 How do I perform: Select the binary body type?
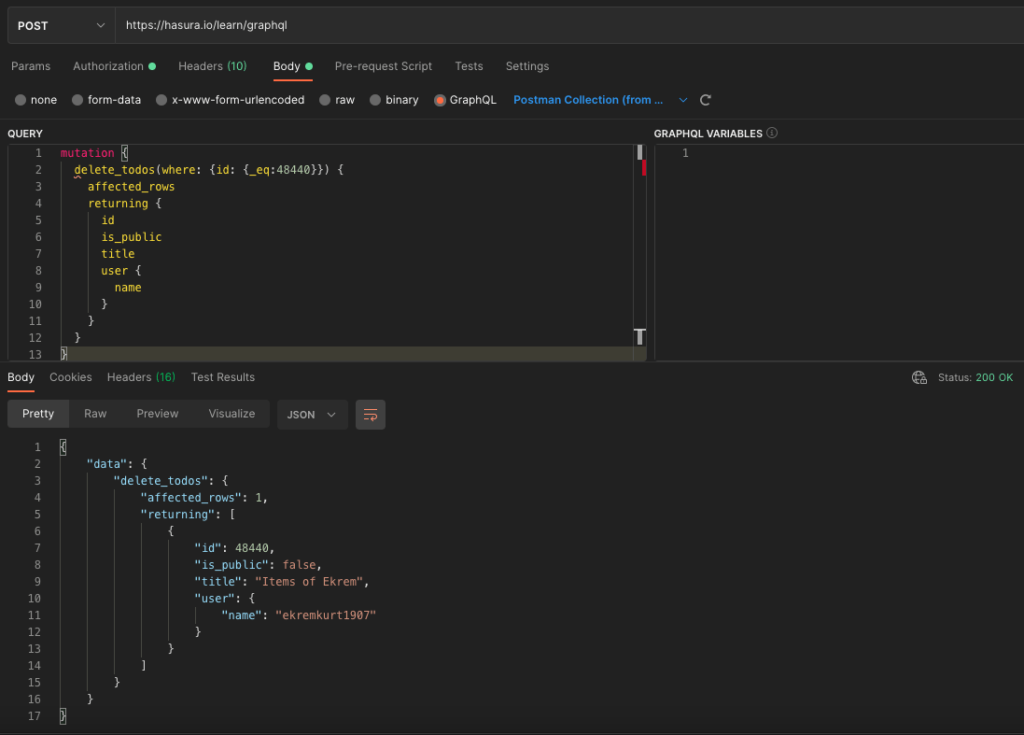[376, 100]
